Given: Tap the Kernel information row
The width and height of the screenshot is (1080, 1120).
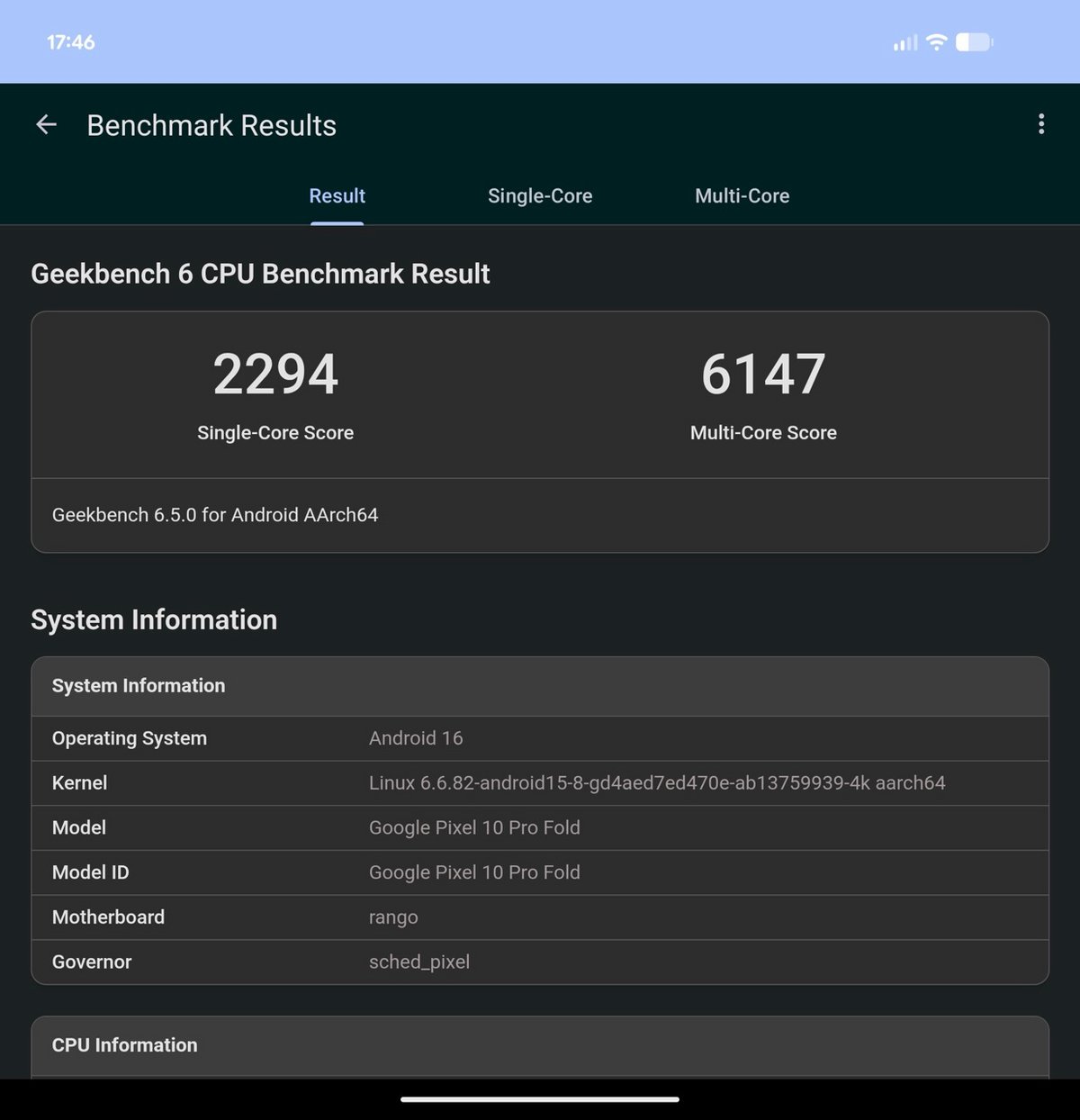Looking at the screenshot, I should click(540, 782).
